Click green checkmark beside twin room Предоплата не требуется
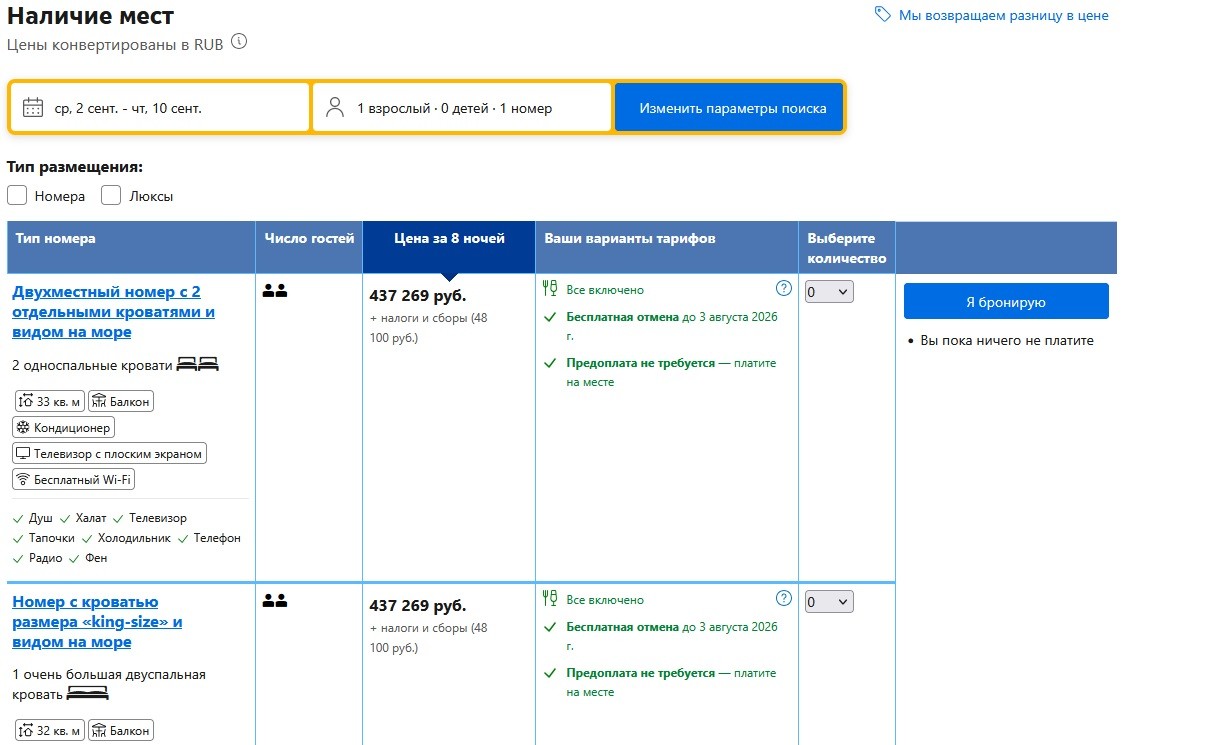 [550, 363]
